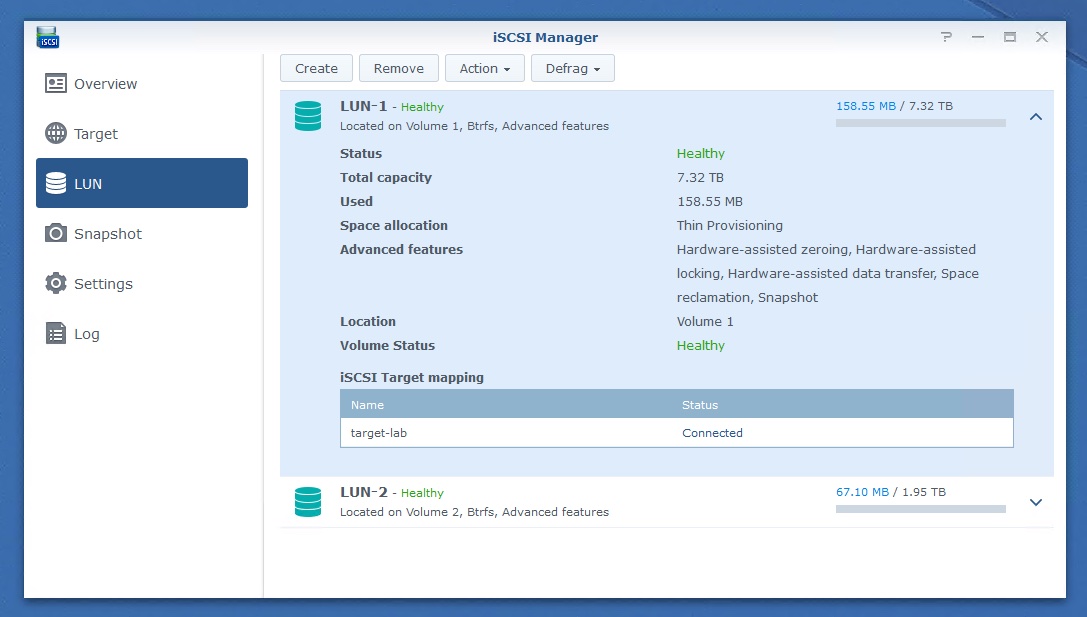Expand the LUN-2 details panel
Screen dimensions: 1087x617
coord(1036,502)
